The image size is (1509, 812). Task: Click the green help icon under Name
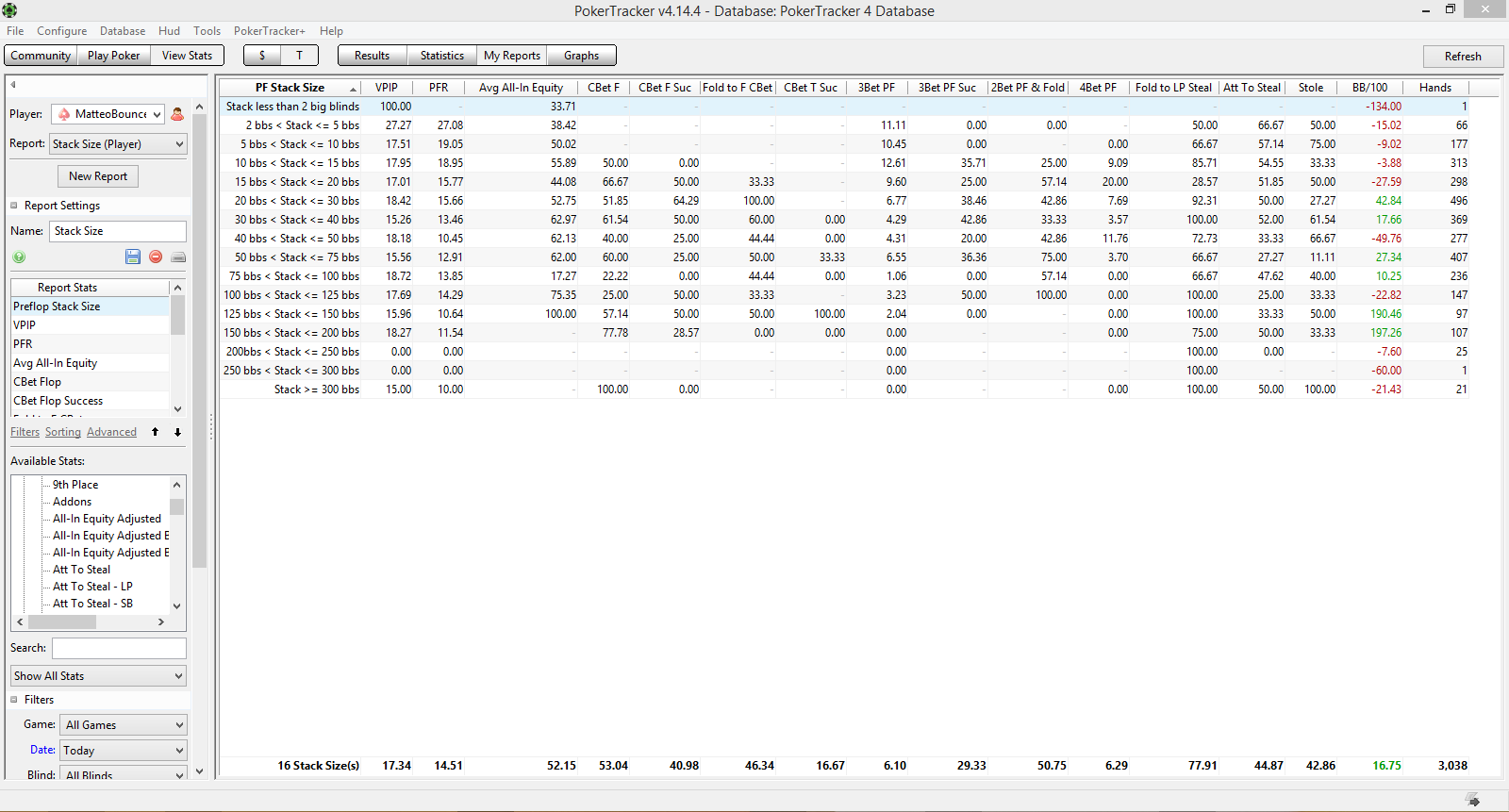pyautogui.click(x=19, y=257)
